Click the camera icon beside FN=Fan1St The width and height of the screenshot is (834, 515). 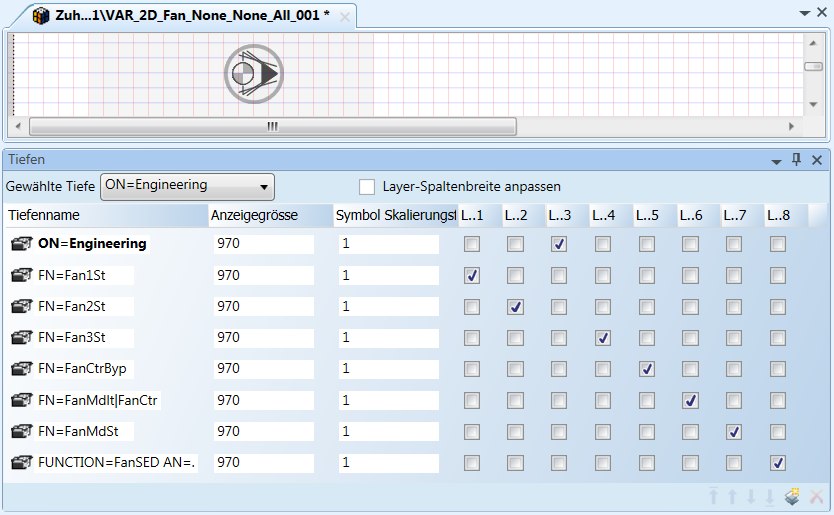pos(22,275)
